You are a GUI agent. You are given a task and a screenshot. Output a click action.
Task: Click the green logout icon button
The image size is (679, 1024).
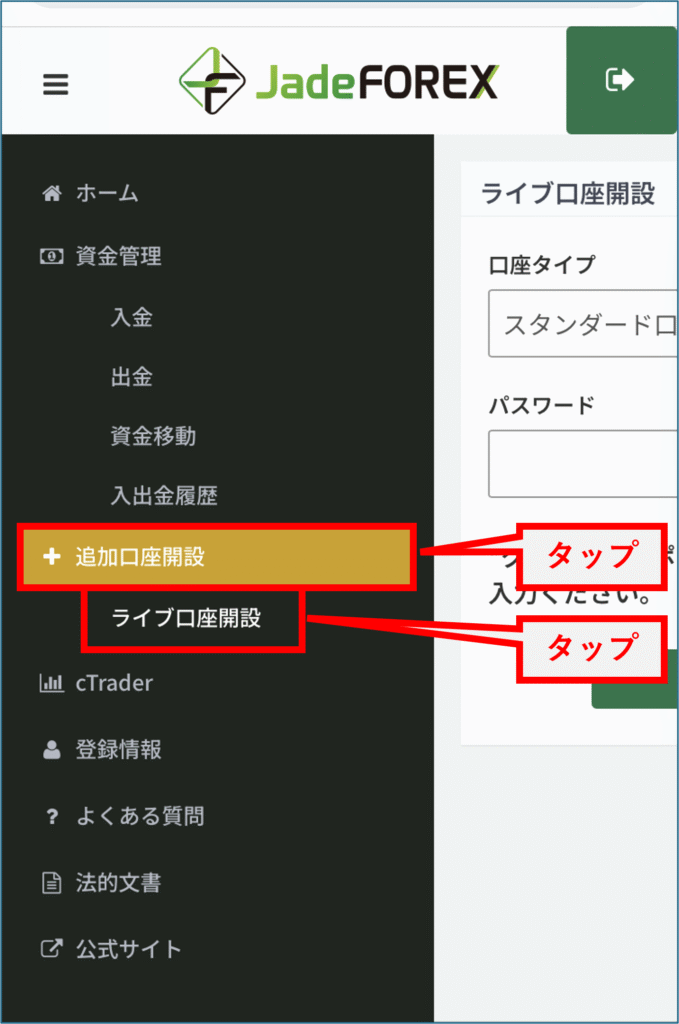621,80
